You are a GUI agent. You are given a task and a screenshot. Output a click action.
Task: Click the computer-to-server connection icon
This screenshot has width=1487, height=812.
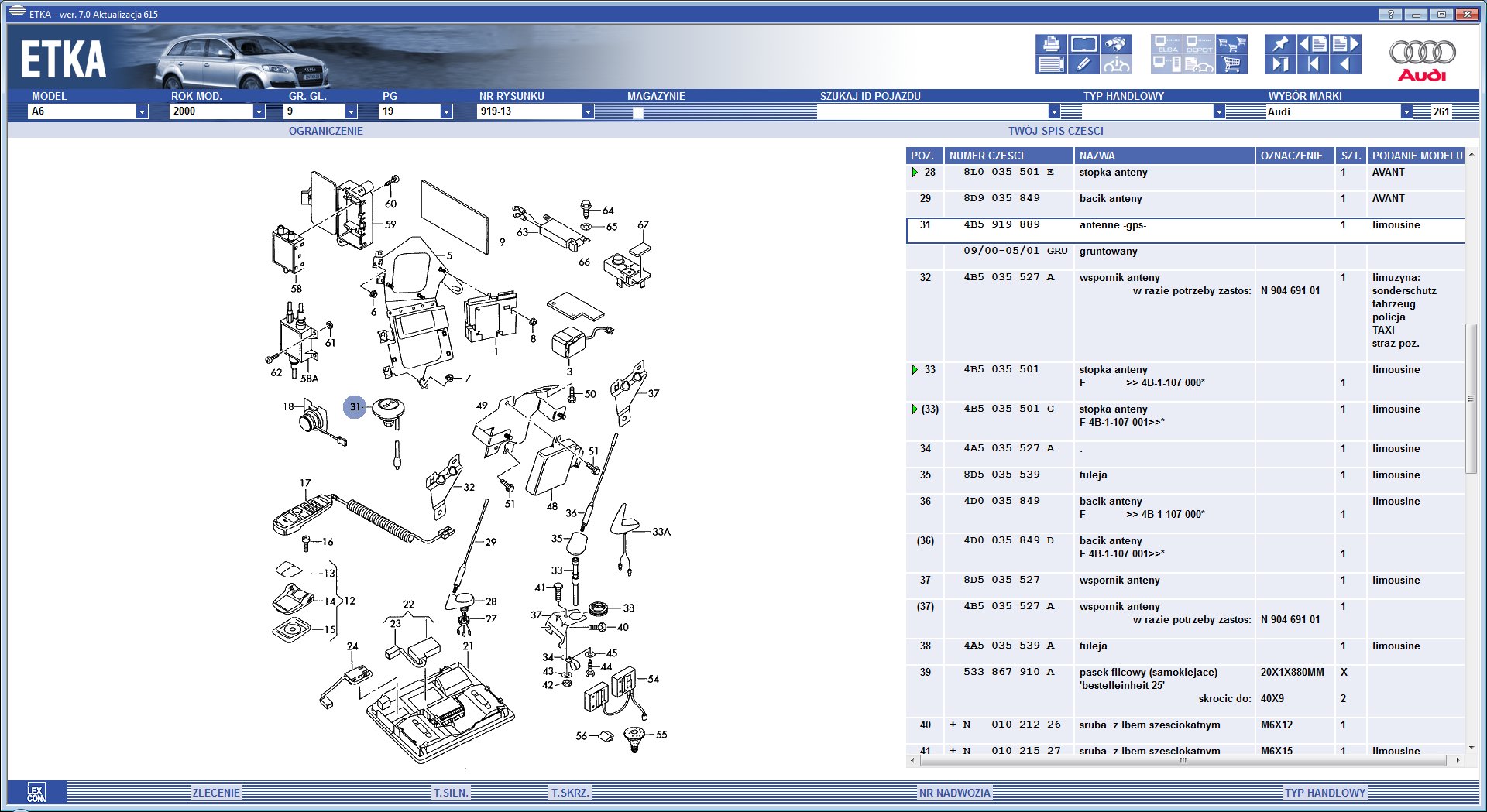pos(1166,64)
